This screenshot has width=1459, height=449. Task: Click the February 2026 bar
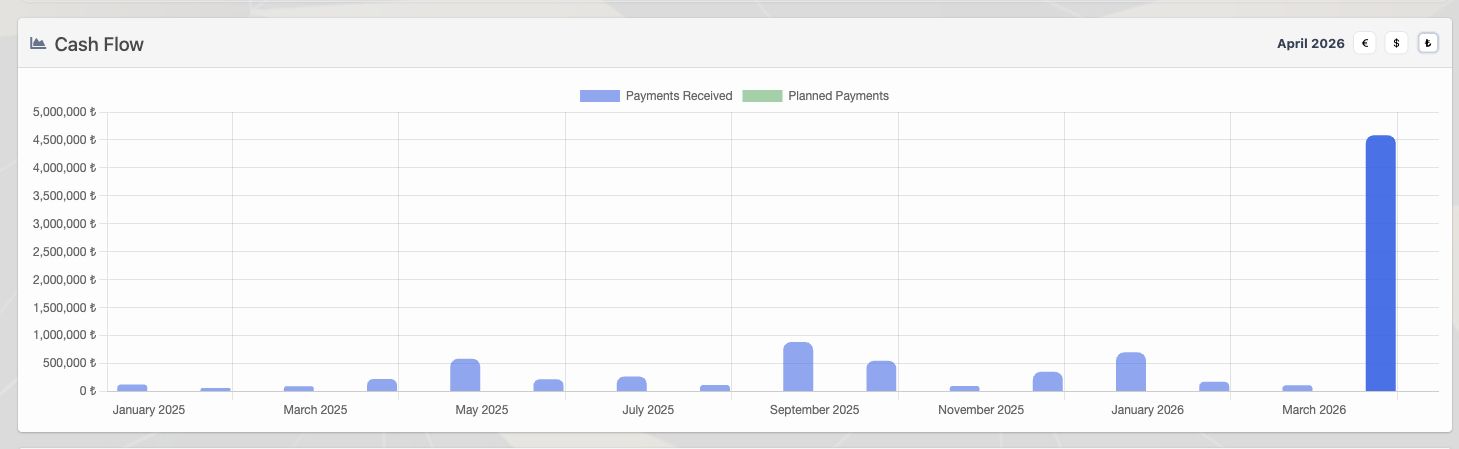coord(1214,386)
